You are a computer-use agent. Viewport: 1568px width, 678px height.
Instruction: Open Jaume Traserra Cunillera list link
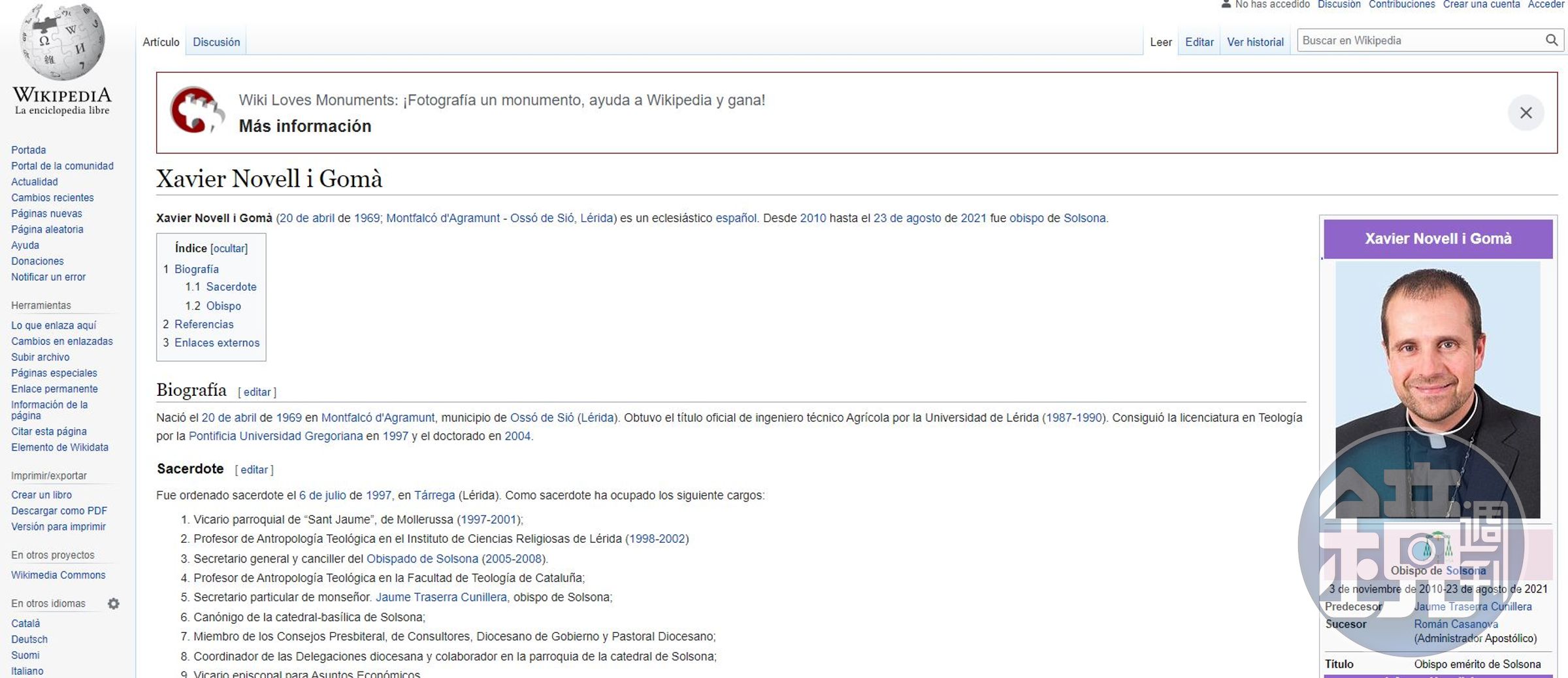[441, 598]
